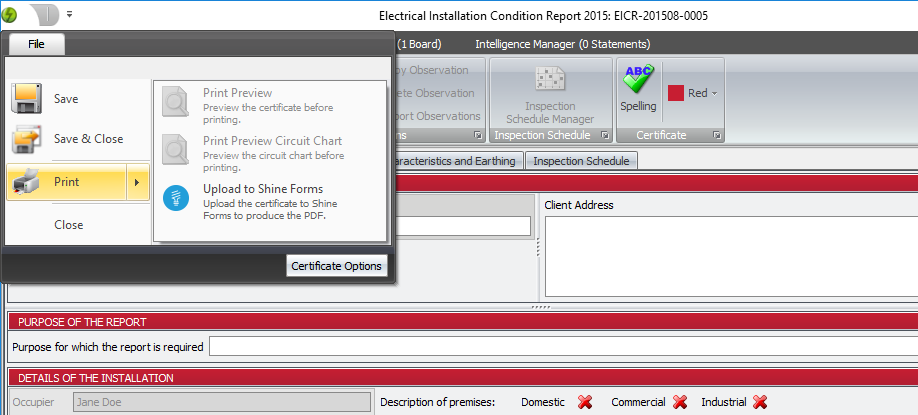This screenshot has height=415, width=918.
Task: Open the quick access toolbar customize arrow
Action: 69,16
